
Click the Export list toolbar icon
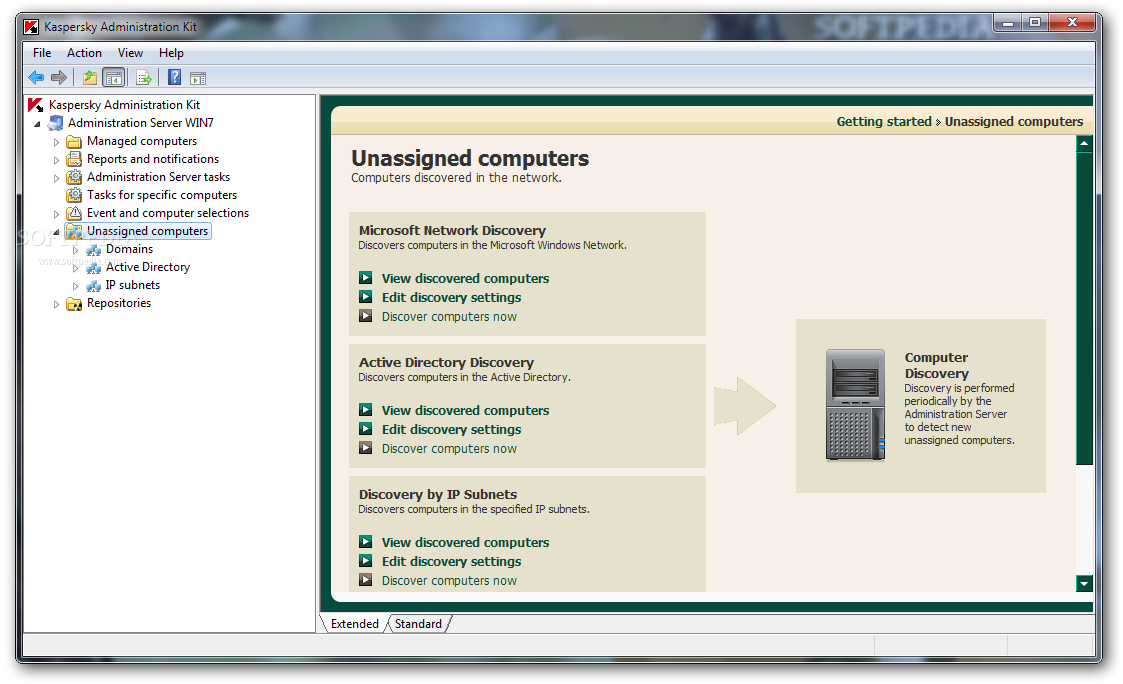click(x=144, y=77)
